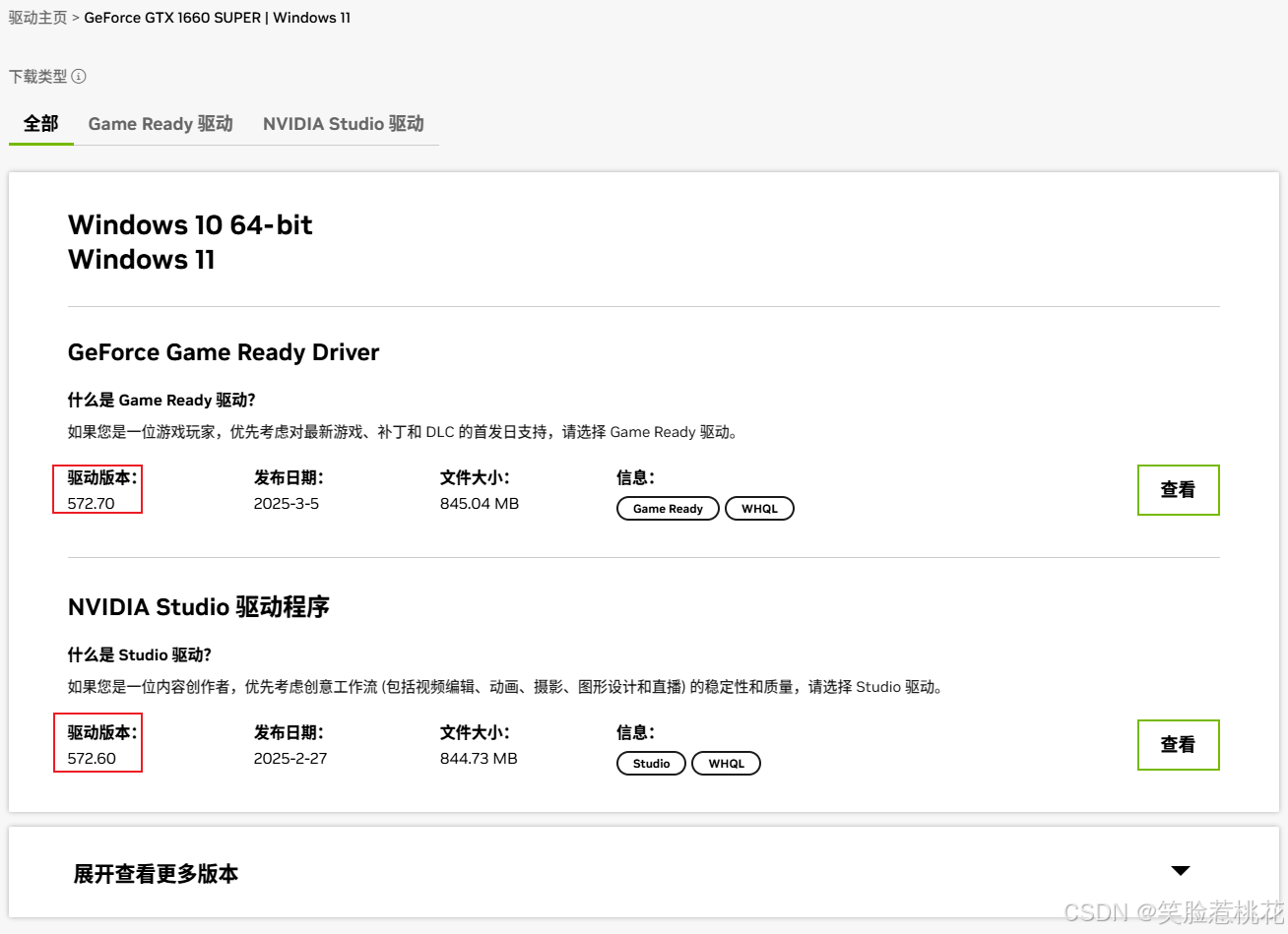1288x934 pixels.
Task: Click the Studio info tag
Action: point(651,764)
